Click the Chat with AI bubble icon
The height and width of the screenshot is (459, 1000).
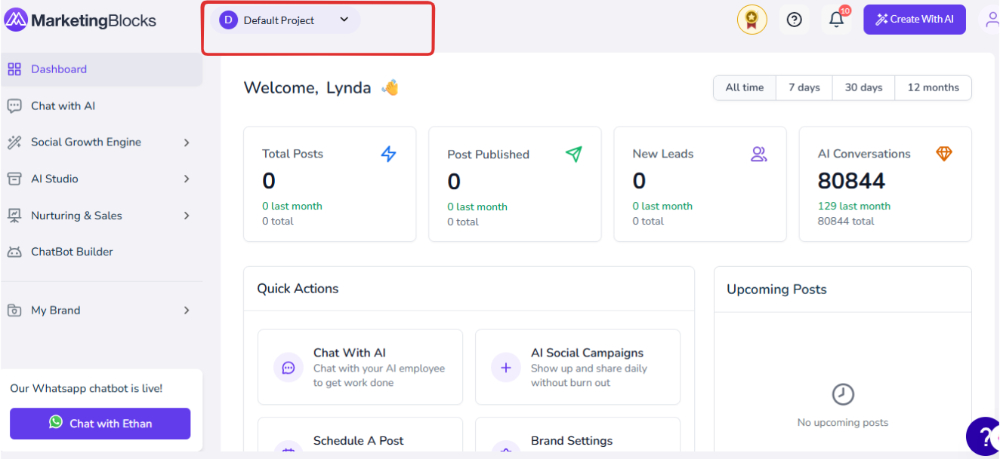14,106
